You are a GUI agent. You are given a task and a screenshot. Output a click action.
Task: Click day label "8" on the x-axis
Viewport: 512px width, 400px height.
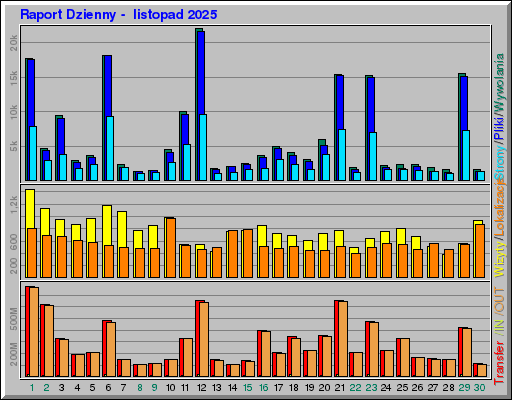click(x=140, y=388)
